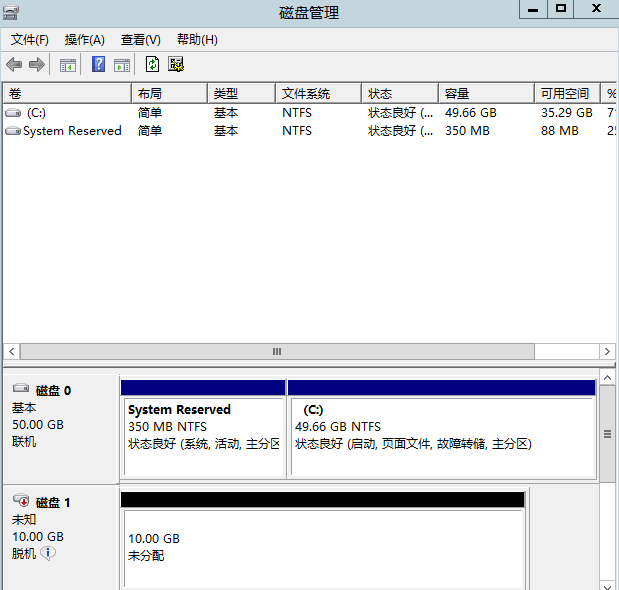Image resolution: width=619 pixels, height=590 pixels.
Task: Close the Disk Management window
Action: tap(596, 9)
